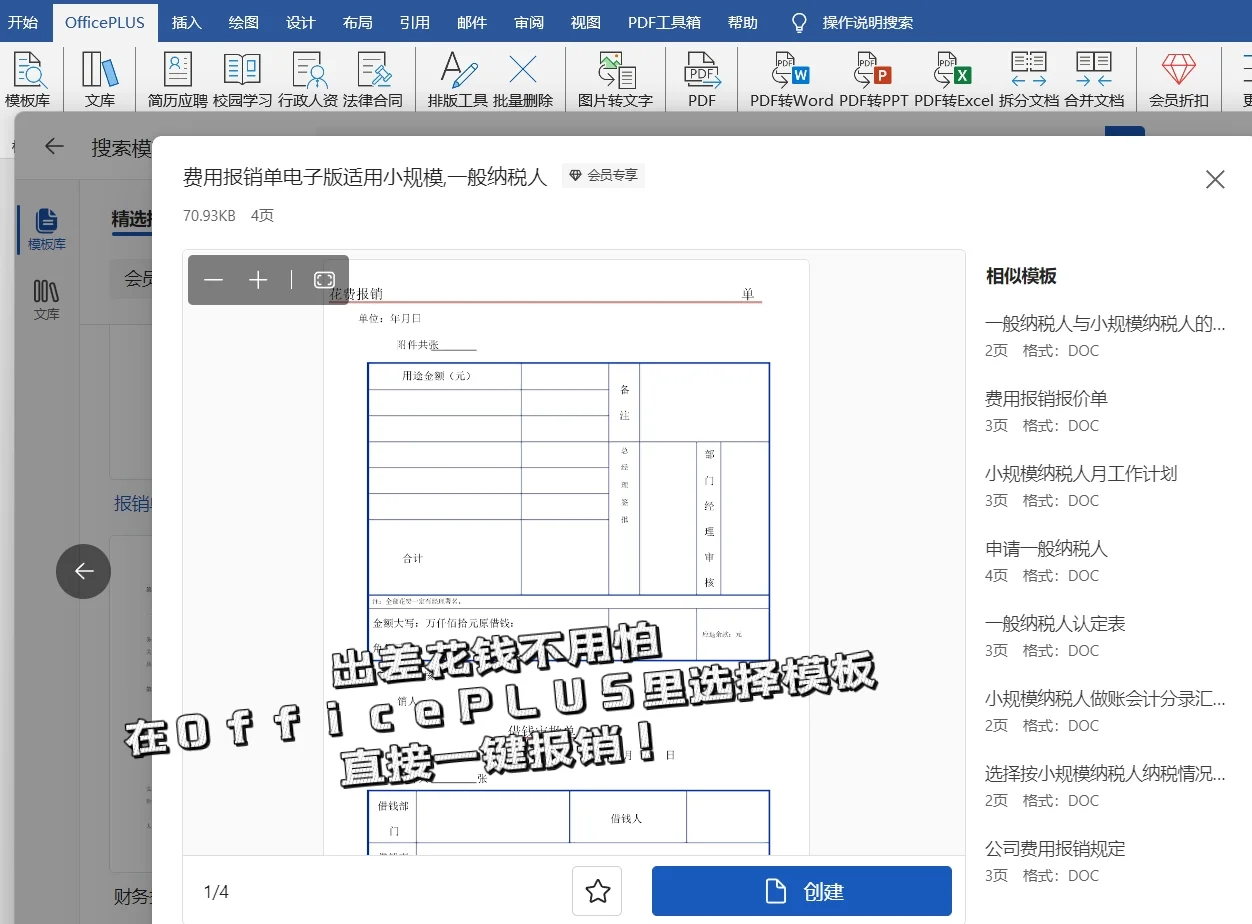Open the 模板库 ribbon button
The image size is (1252, 924).
pos(28,79)
